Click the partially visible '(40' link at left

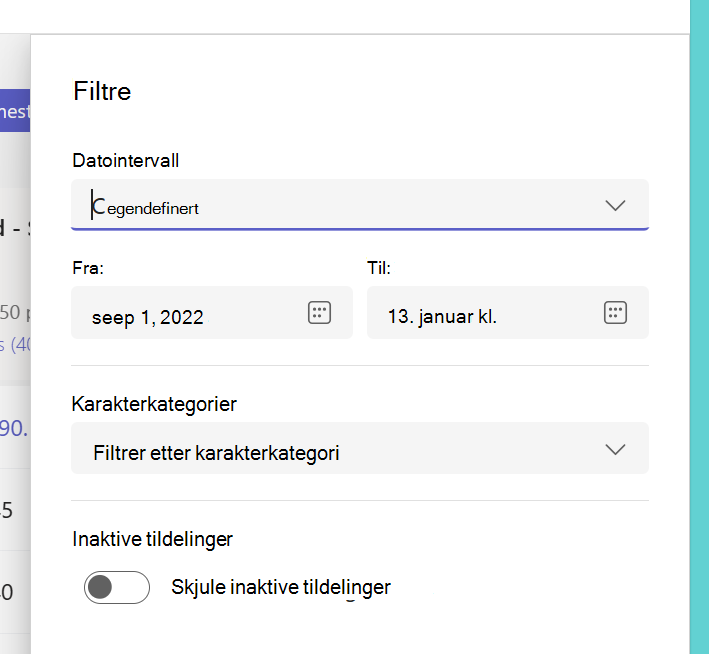pyautogui.click(x=15, y=345)
